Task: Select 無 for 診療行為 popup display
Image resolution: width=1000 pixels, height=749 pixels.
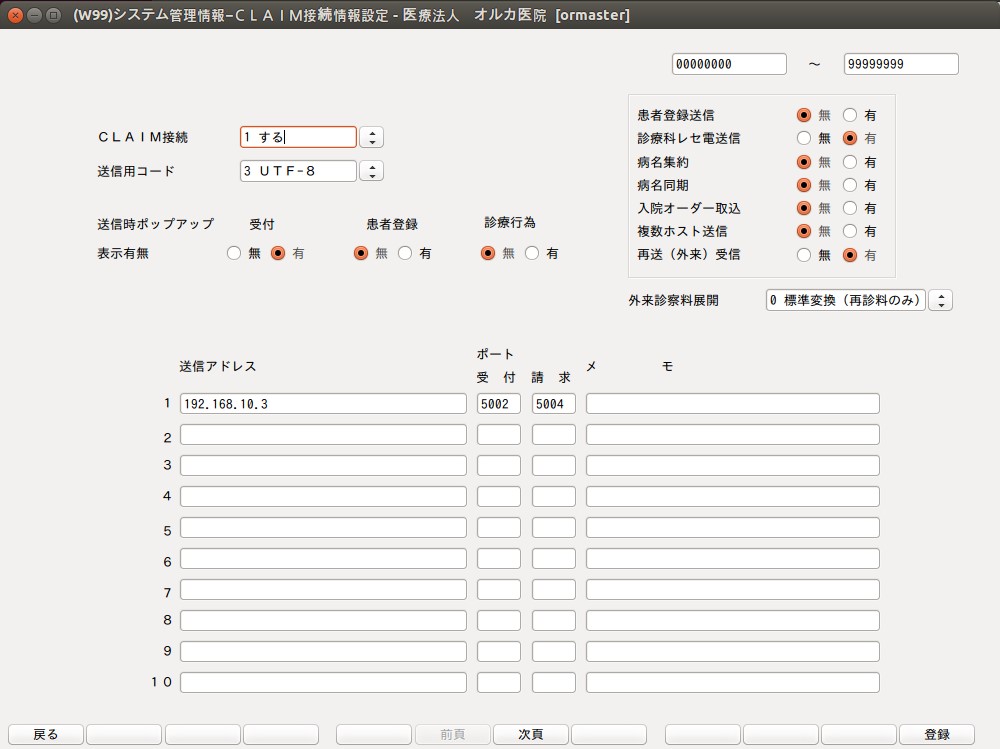Action: click(x=488, y=253)
